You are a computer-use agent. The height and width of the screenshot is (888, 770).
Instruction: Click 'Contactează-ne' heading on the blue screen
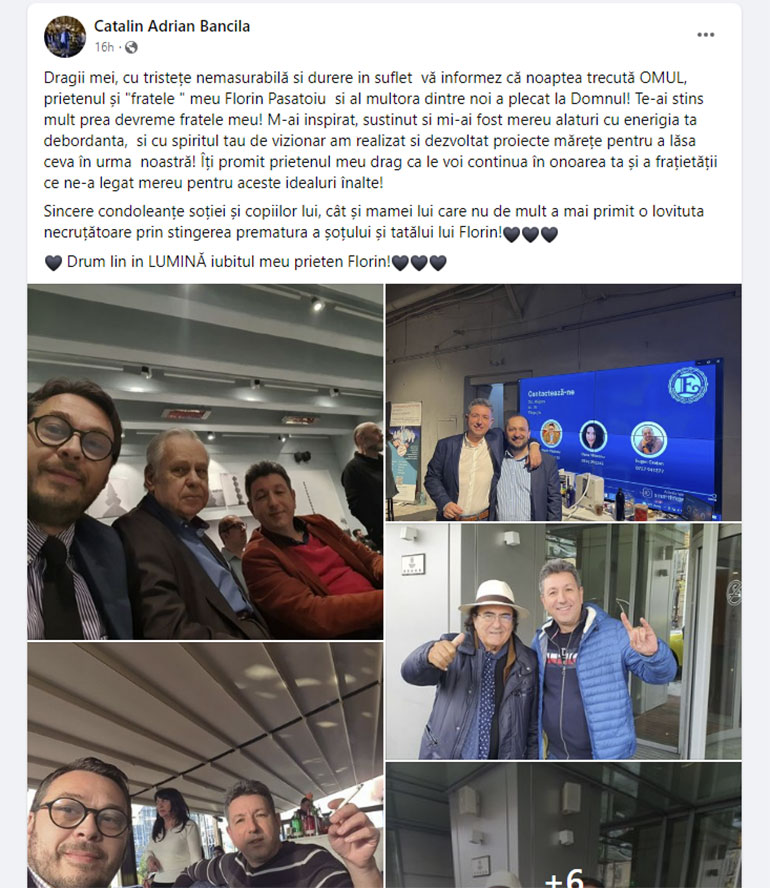[x=551, y=393]
